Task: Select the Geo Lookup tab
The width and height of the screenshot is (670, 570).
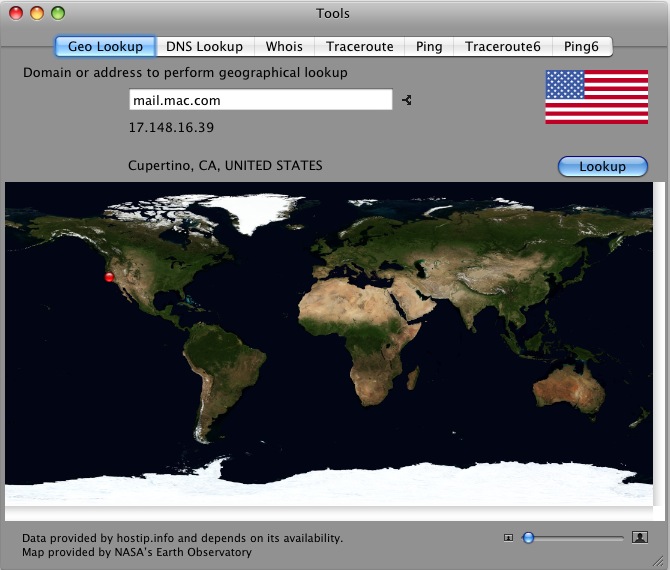Action: [x=105, y=46]
